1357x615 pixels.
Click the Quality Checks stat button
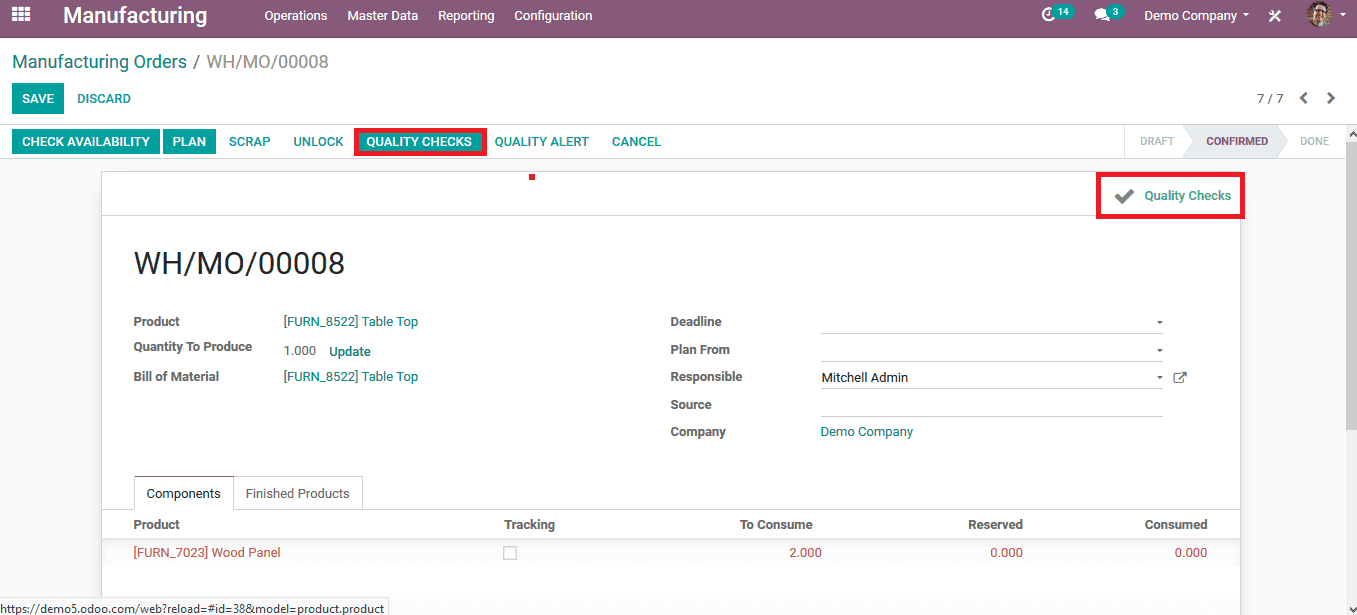point(1170,196)
